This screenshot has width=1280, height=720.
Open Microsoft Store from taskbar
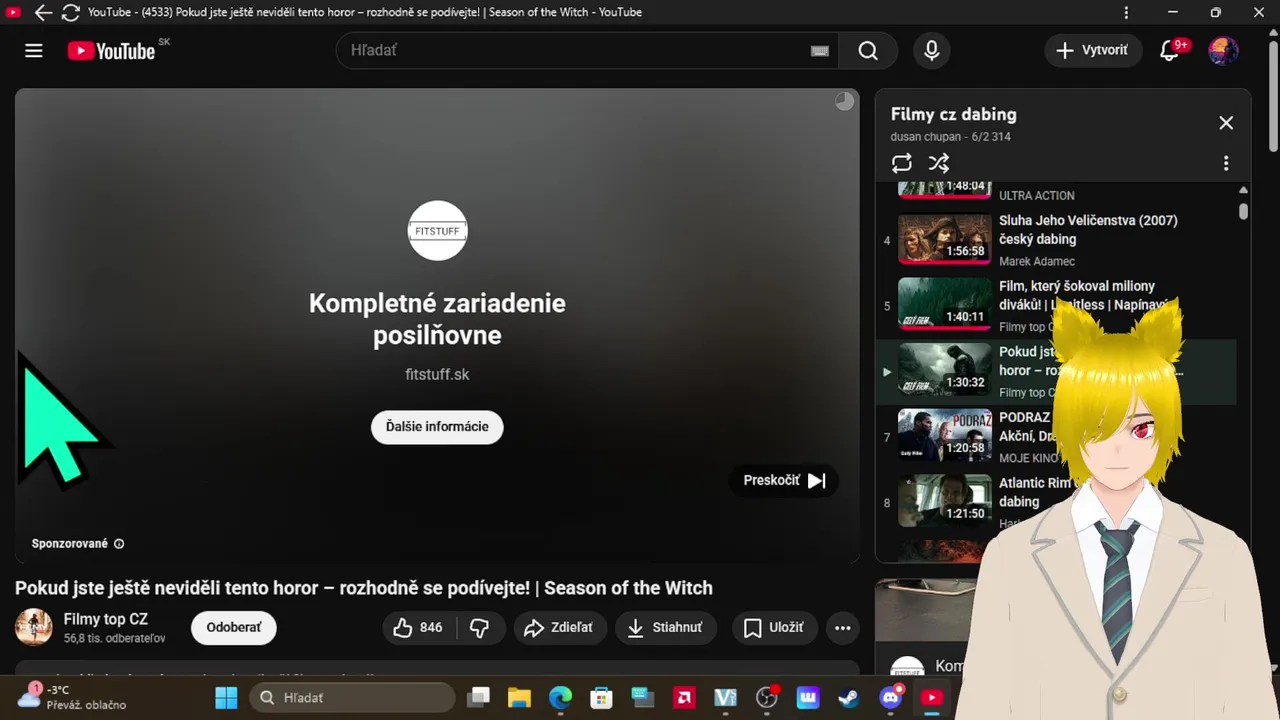pyautogui.click(x=601, y=697)
